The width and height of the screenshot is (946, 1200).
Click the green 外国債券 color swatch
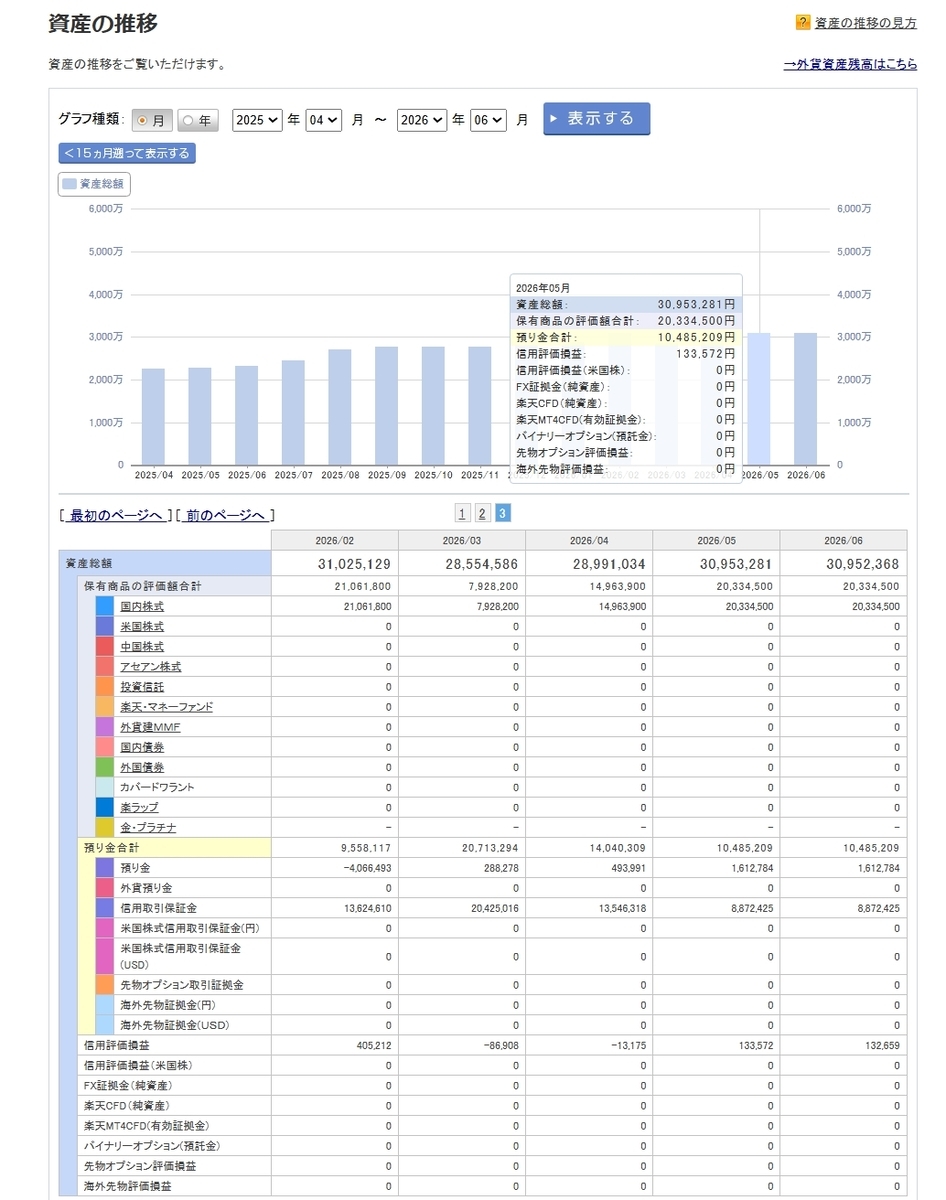point(105,767)
